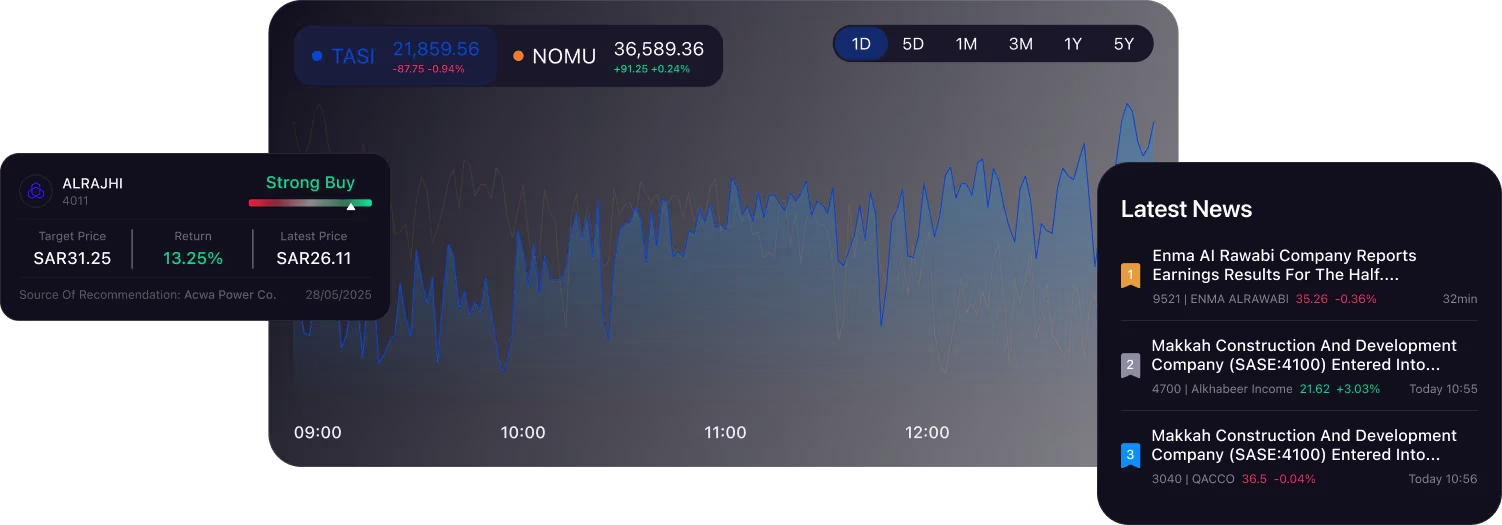The height and width of the screenshot is (525, 1502).
Task: Click the orange number 1 bookmark icon
Action: click(1130, 274)
